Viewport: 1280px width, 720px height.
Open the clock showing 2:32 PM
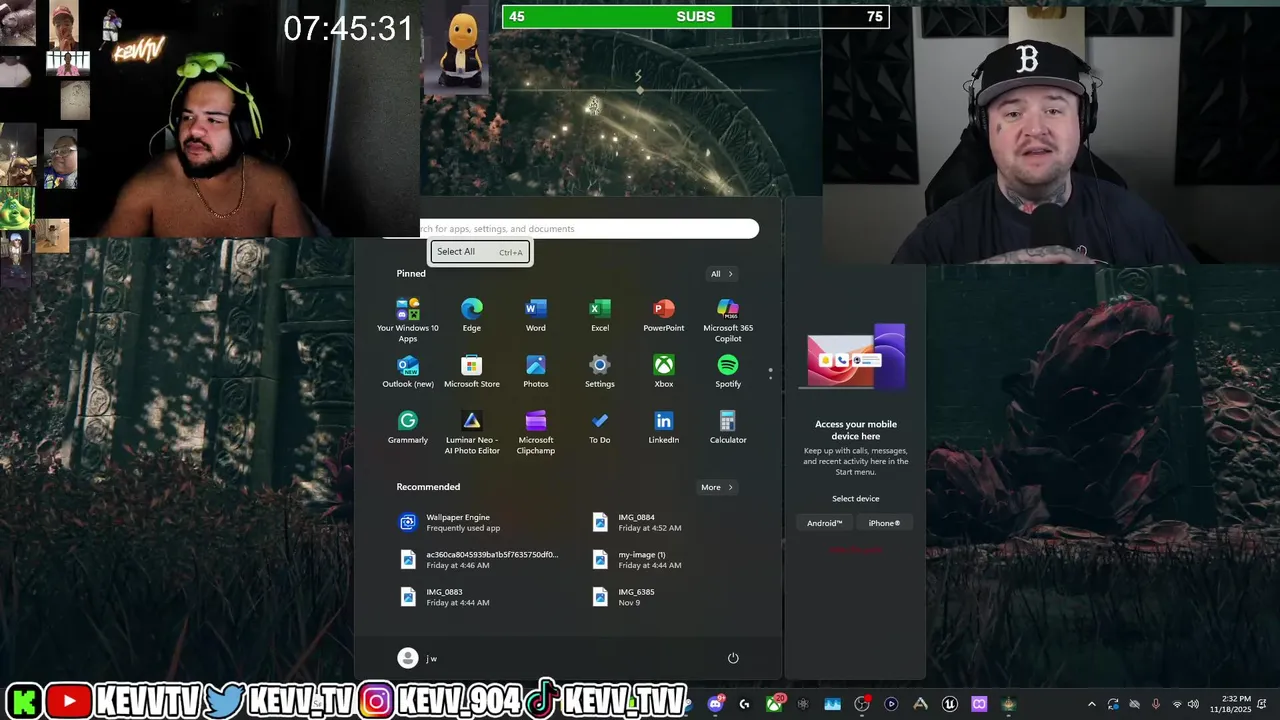click(1230, 704)
